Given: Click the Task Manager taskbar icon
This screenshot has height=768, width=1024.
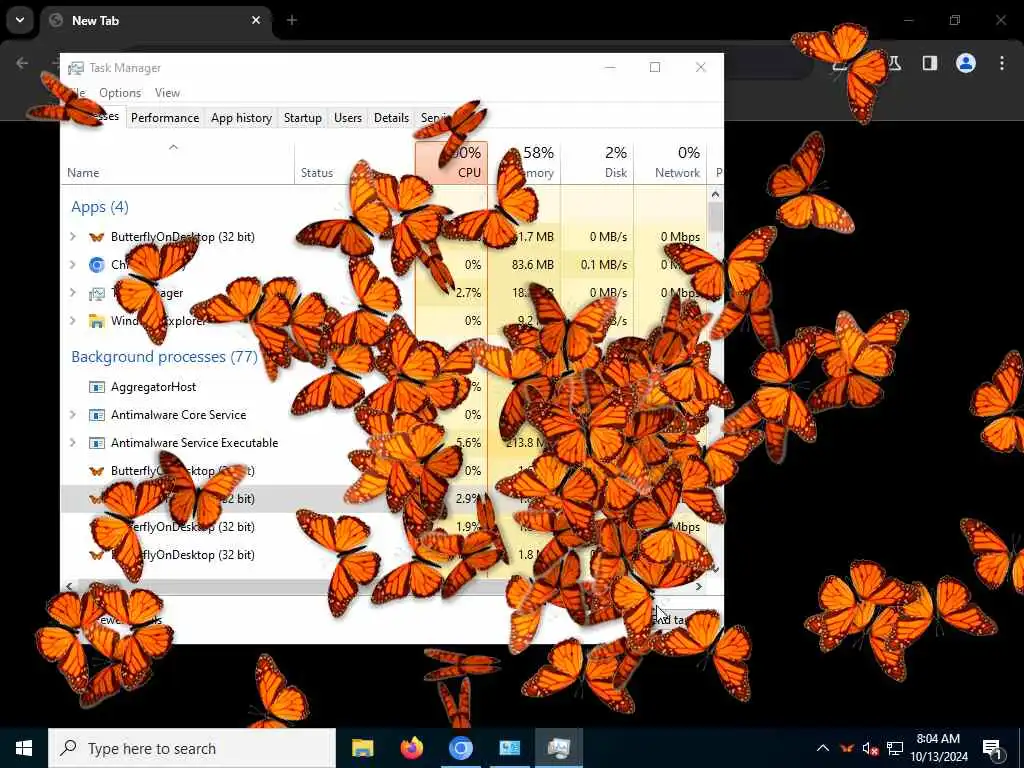Looking at the screenshot, I should point(559,748).
